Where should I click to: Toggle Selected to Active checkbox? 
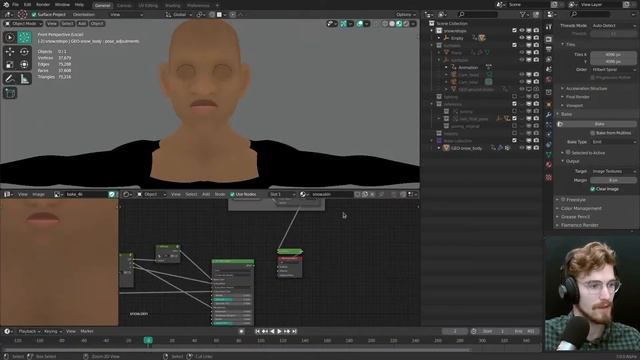(568, 152)
